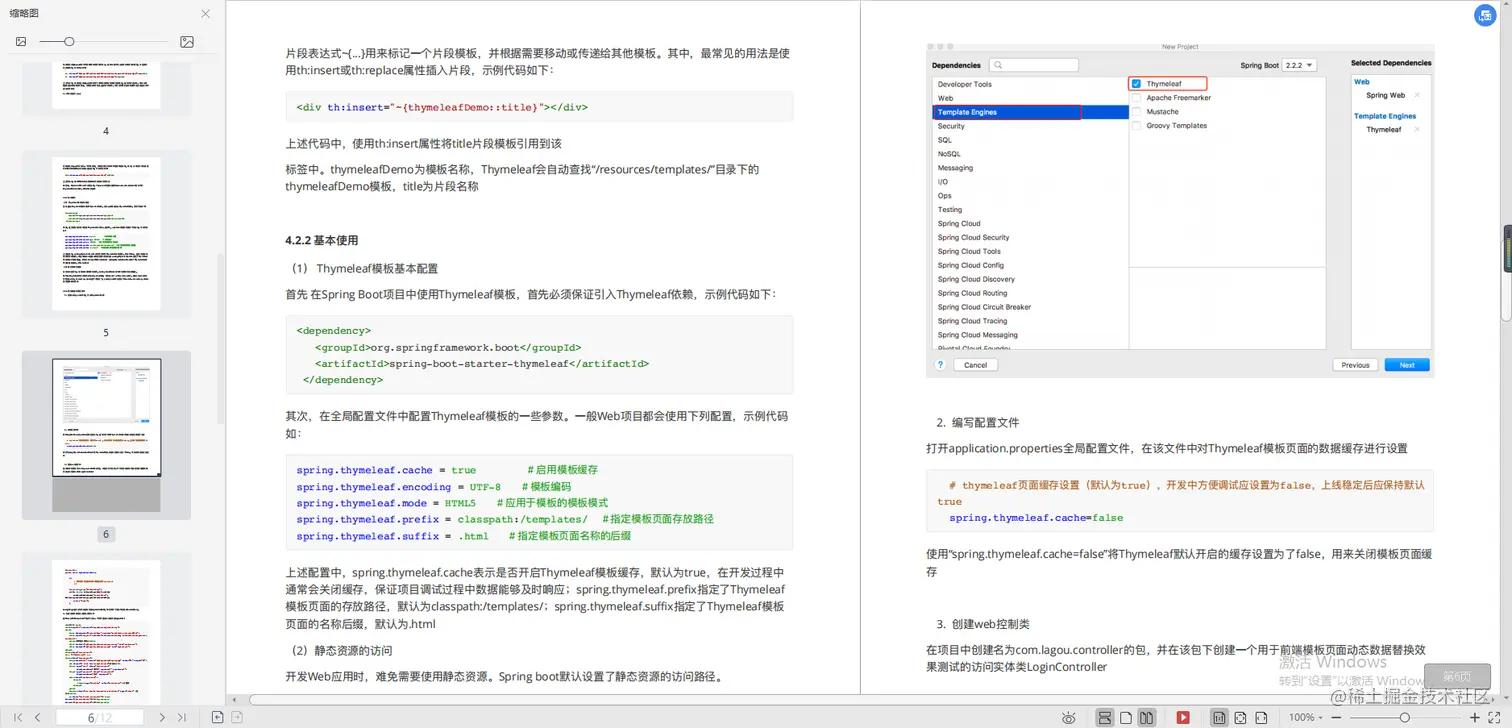
Task: Click the spring.thymeleaf.mode code line
Action: tap(452, 503)
